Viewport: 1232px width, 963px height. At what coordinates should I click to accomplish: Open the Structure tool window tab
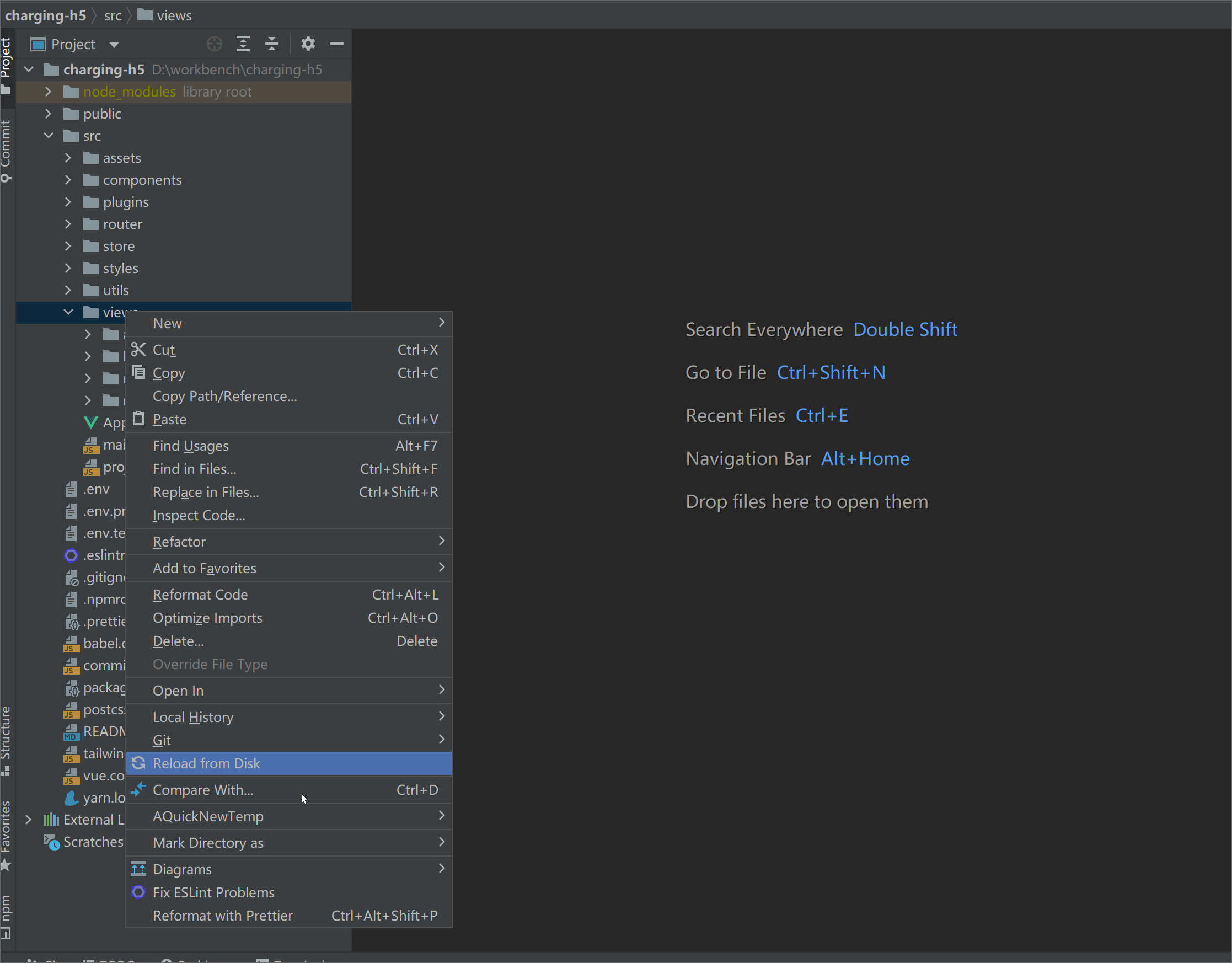click(x=6, y=740)
